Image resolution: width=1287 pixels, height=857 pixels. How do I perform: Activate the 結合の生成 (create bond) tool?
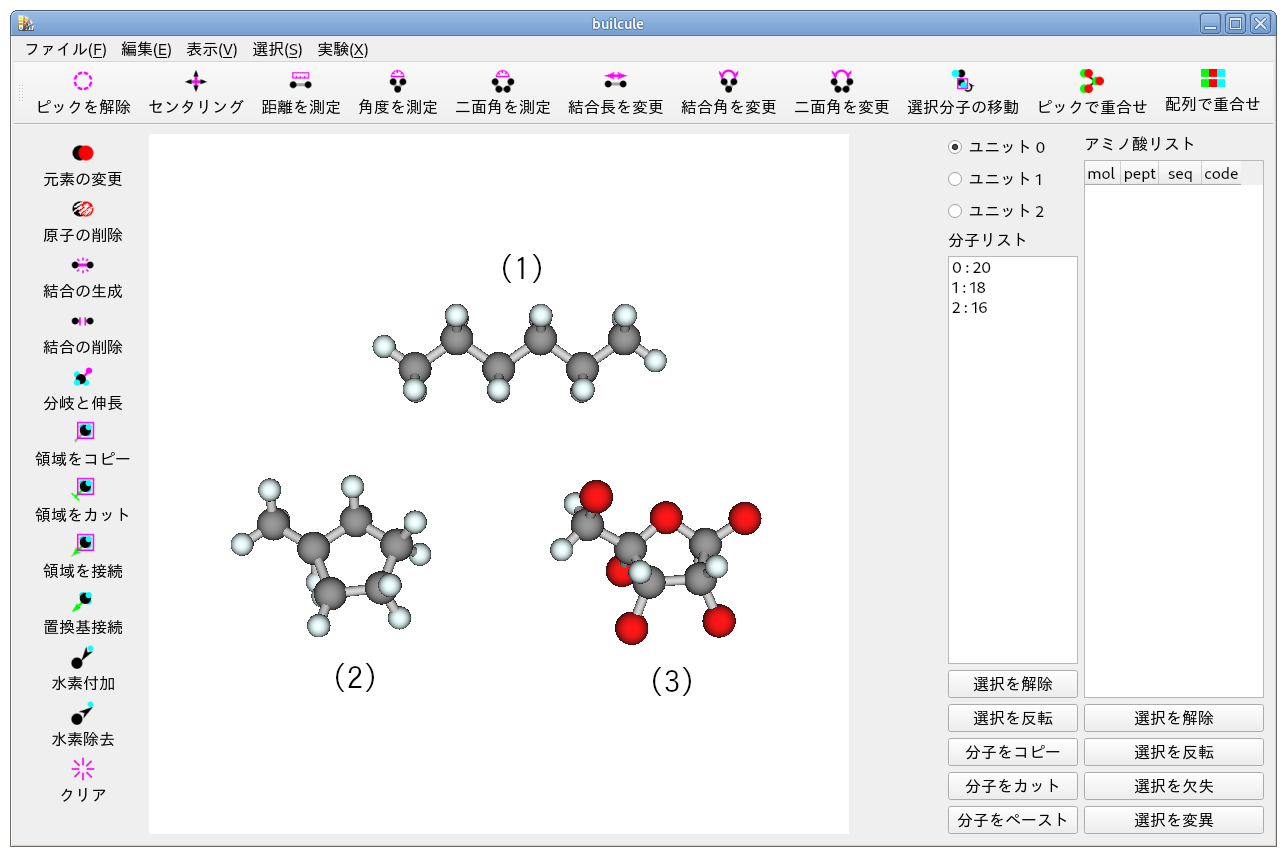point(82,277)
